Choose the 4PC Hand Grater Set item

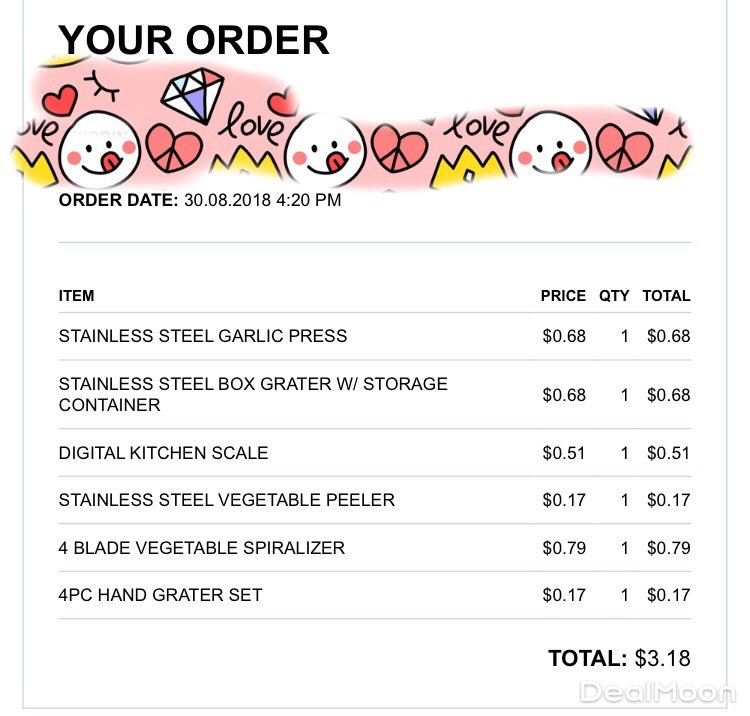coord(161,595)
